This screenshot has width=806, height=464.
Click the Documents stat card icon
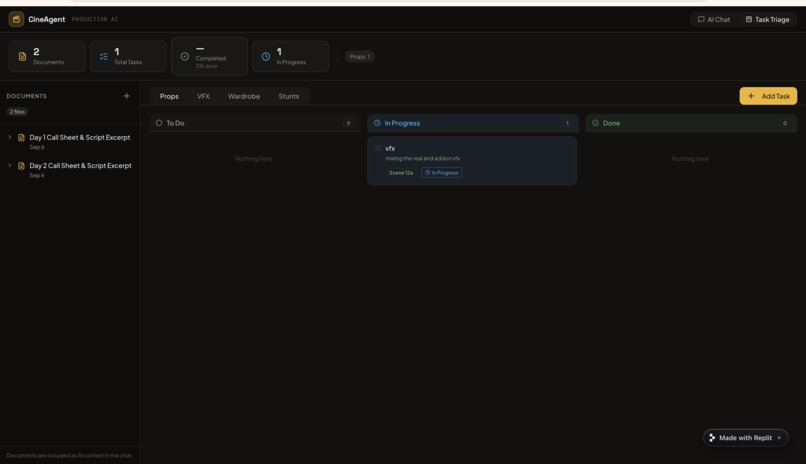coord(22,57)
